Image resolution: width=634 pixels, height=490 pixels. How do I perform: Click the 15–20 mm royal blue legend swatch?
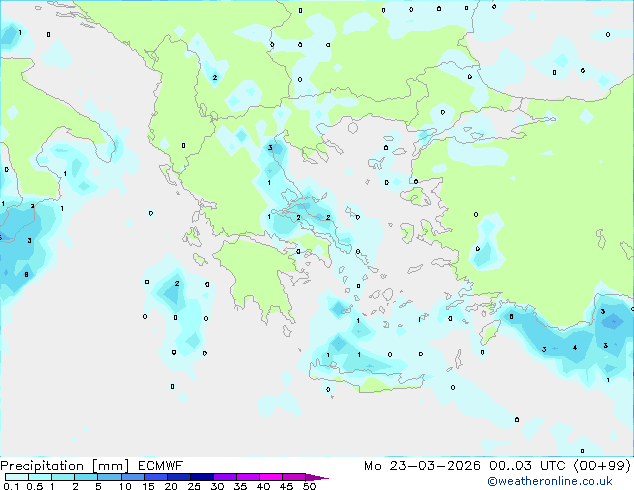click(x=156, y=477)
